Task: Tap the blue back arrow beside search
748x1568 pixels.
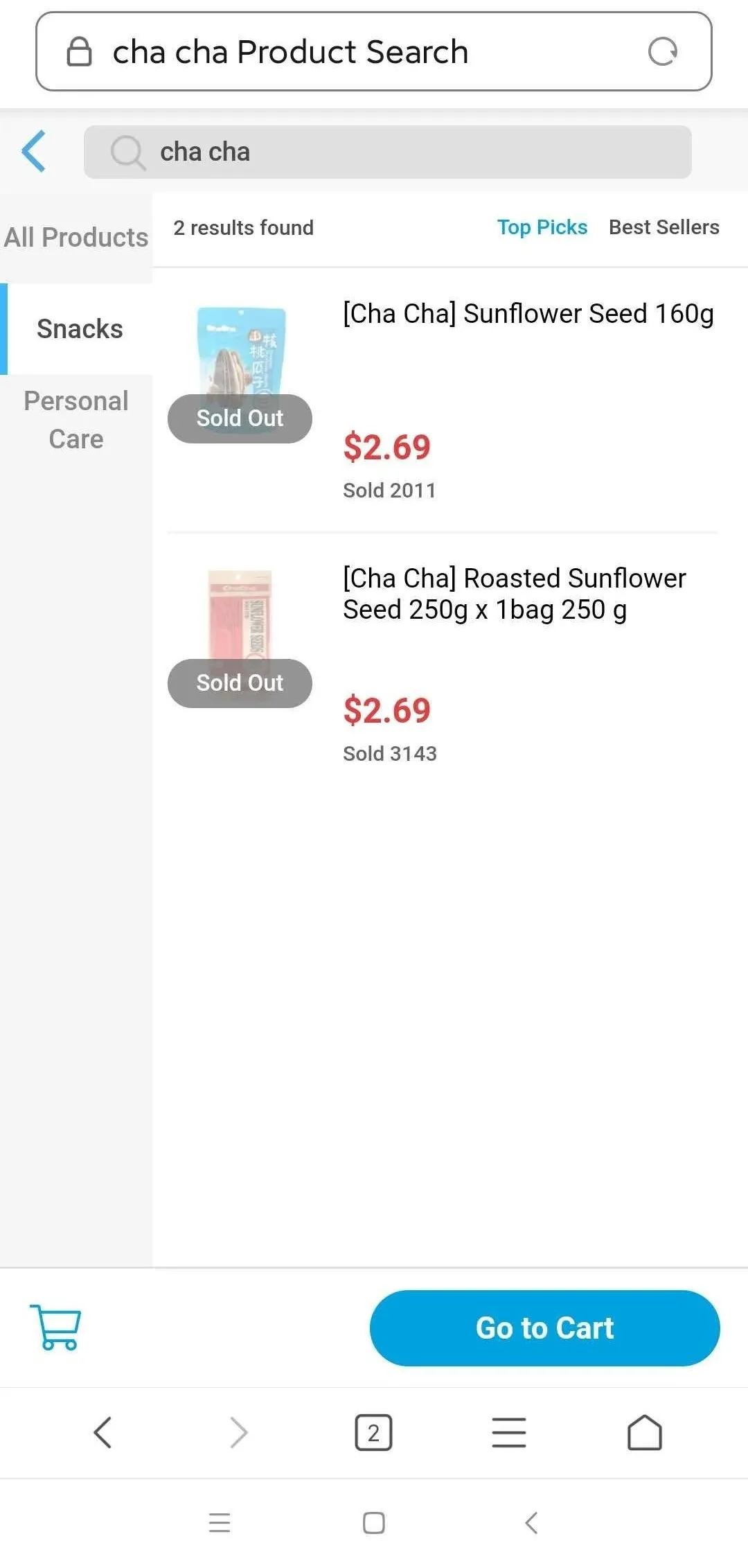Action: [x=34, y=151]
